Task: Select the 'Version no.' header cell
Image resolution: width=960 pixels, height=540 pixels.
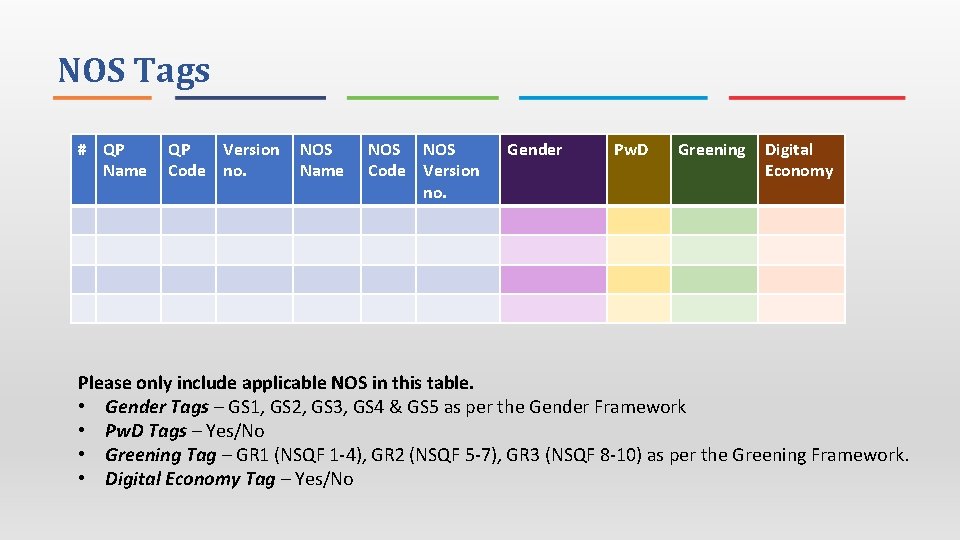Action: tap(254, 170)
